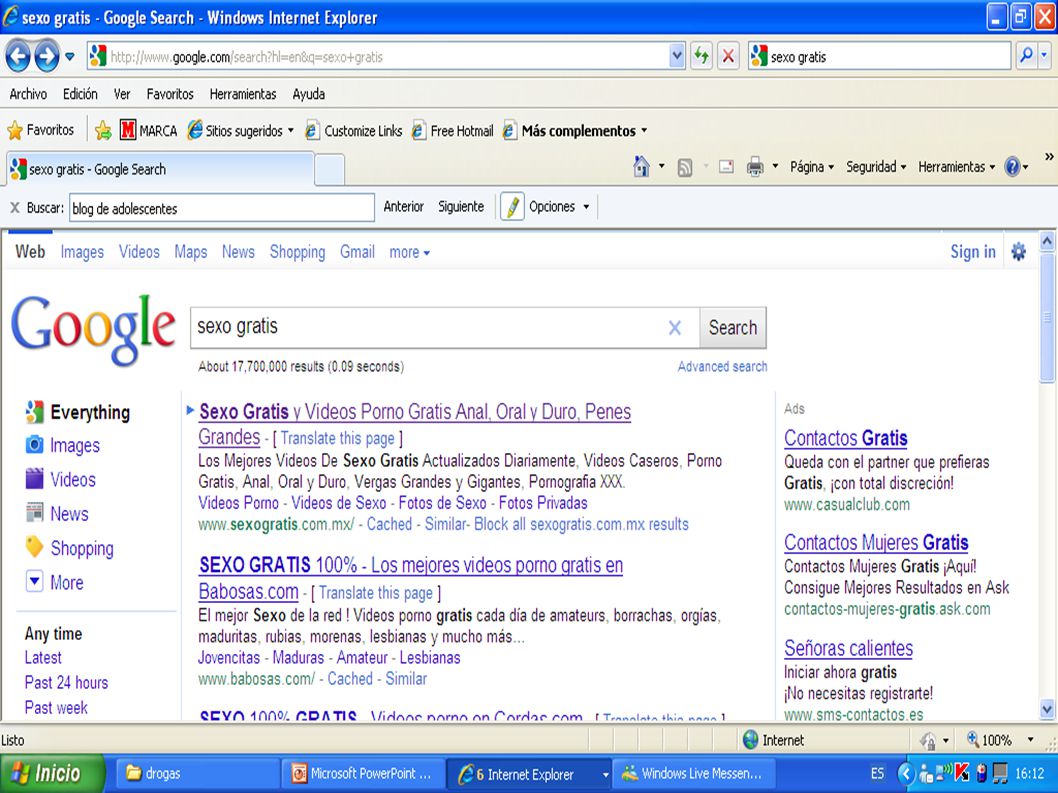The image size is (1058, 793).
Task: Select the Shopping filter with tag icon
Action: [69, 548]
